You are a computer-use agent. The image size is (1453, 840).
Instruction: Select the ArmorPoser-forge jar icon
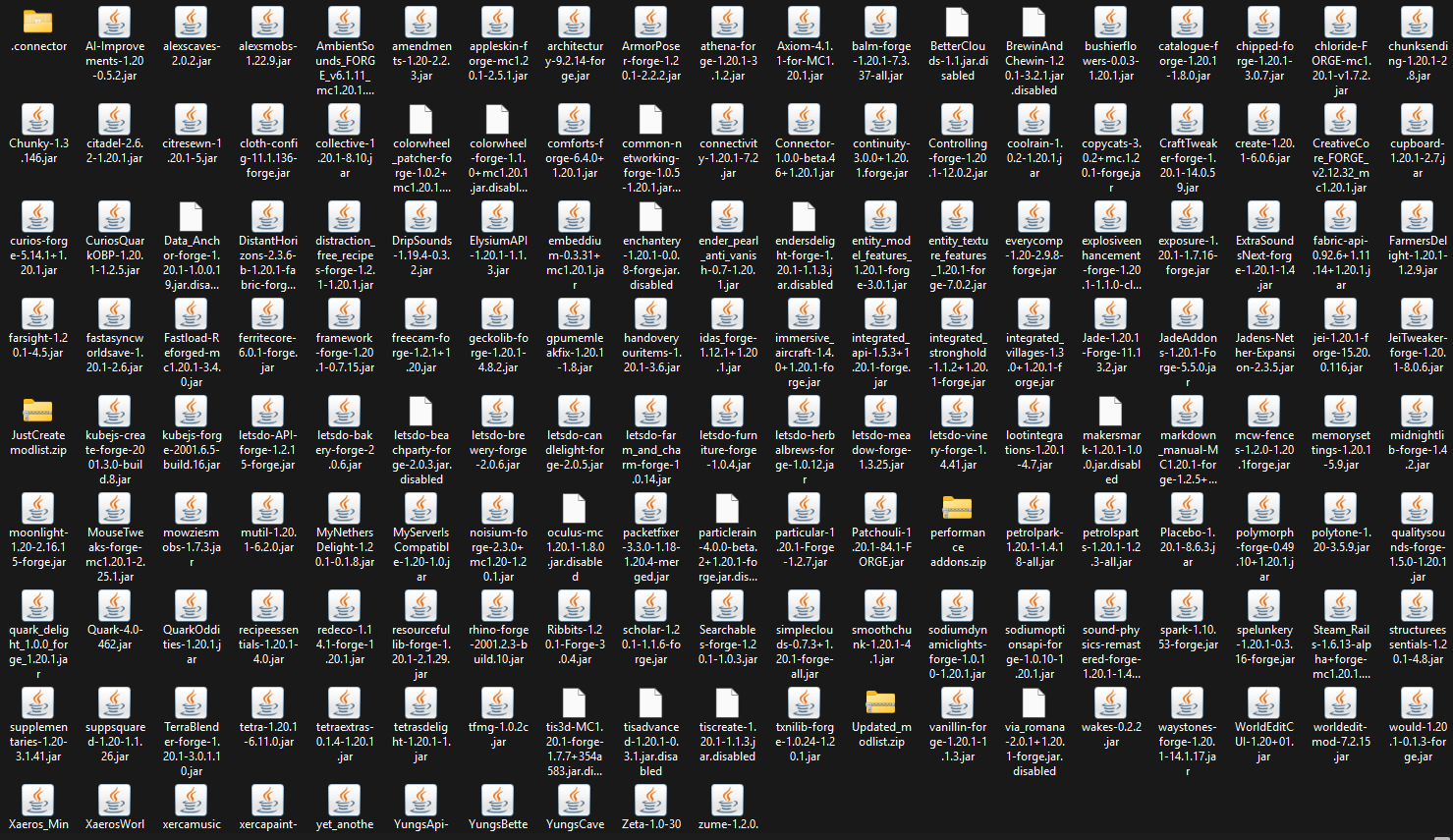pyautogui.click(x=650, y=22)
